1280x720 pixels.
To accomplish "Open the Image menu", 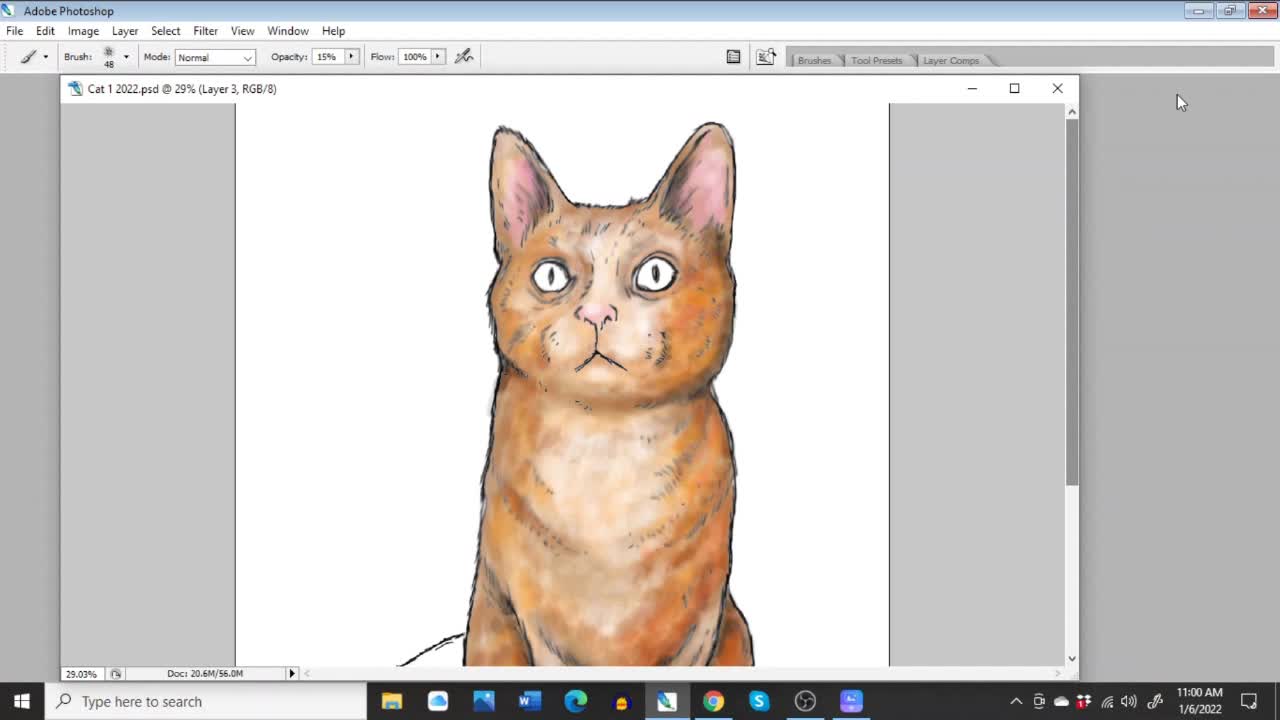I will pyautogui.click(x=83, y=31).
